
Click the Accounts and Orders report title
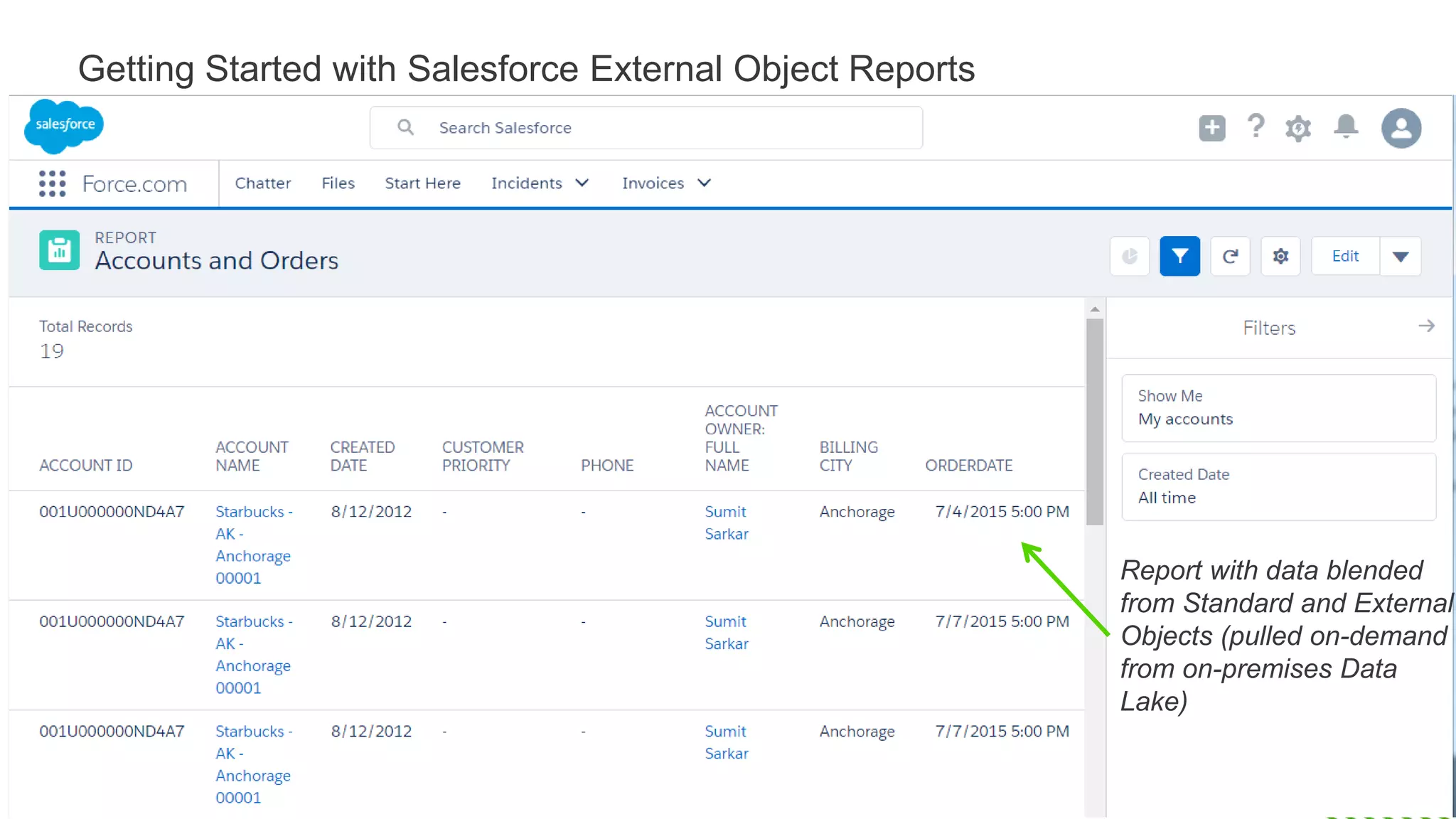217,261
